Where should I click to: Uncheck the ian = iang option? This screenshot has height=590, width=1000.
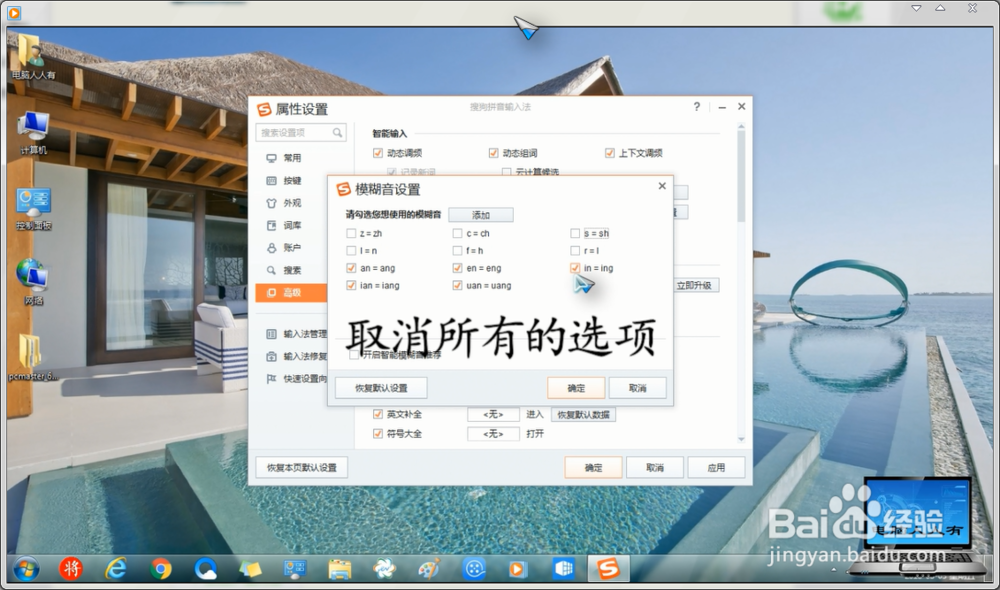(351, 285)
